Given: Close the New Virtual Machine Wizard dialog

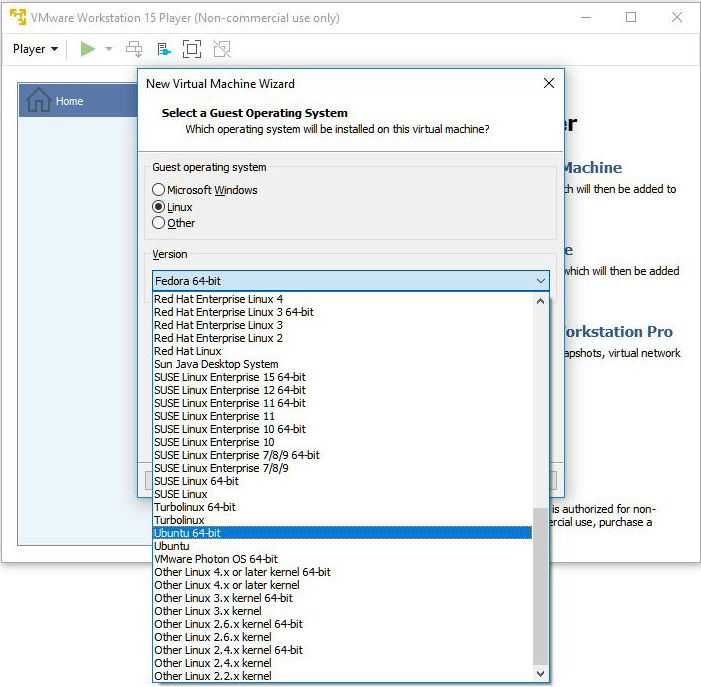Looking at the screenshot, I should 549,83.
